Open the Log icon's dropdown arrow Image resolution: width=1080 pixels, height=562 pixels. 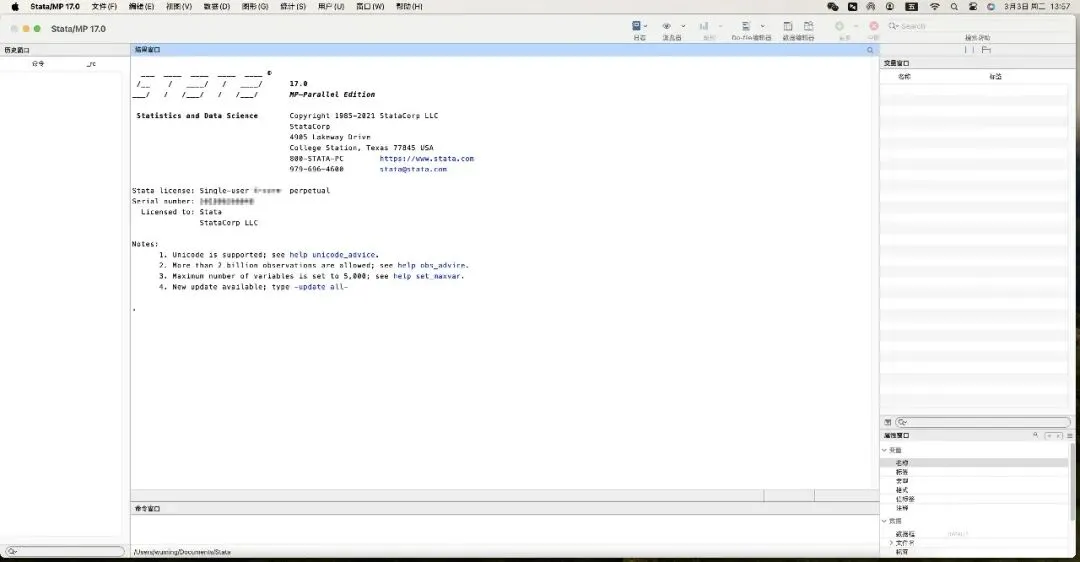(645, 26)
